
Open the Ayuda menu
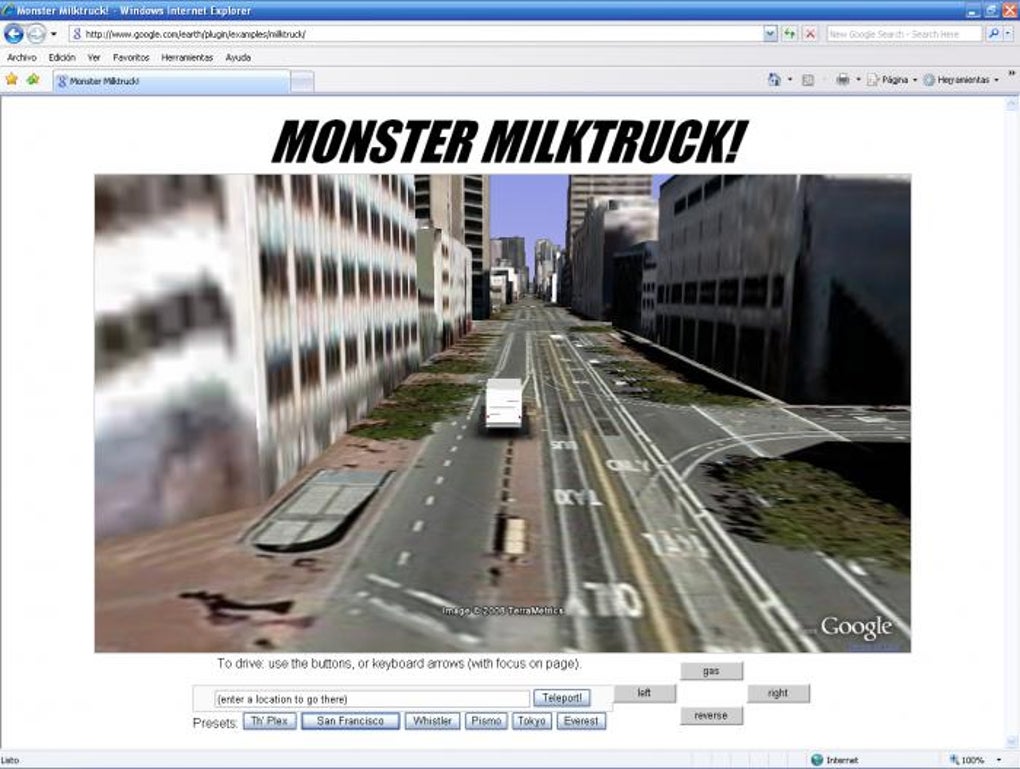[x=238, y=57]
